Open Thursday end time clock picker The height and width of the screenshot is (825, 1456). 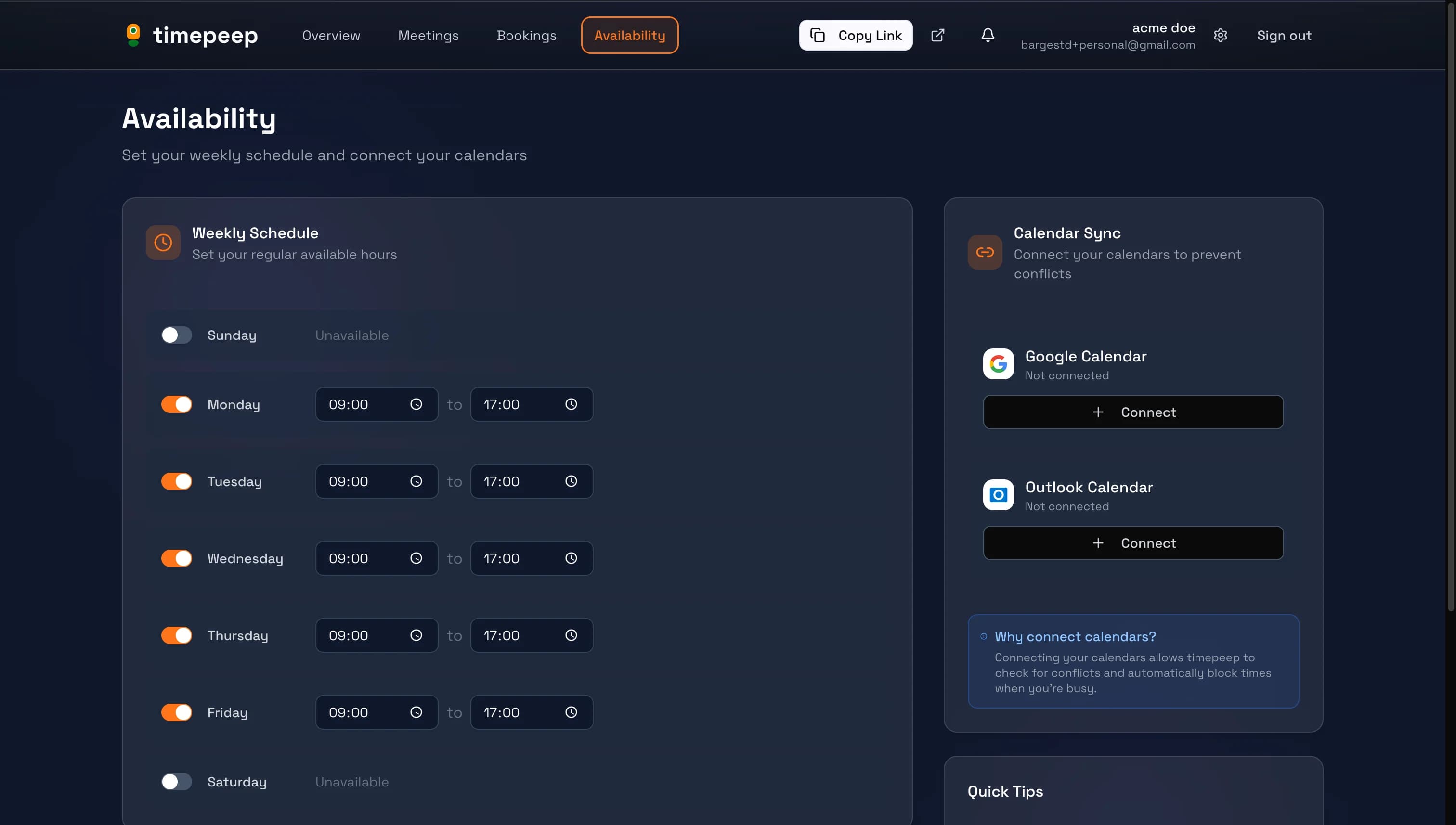click(571, 635)
